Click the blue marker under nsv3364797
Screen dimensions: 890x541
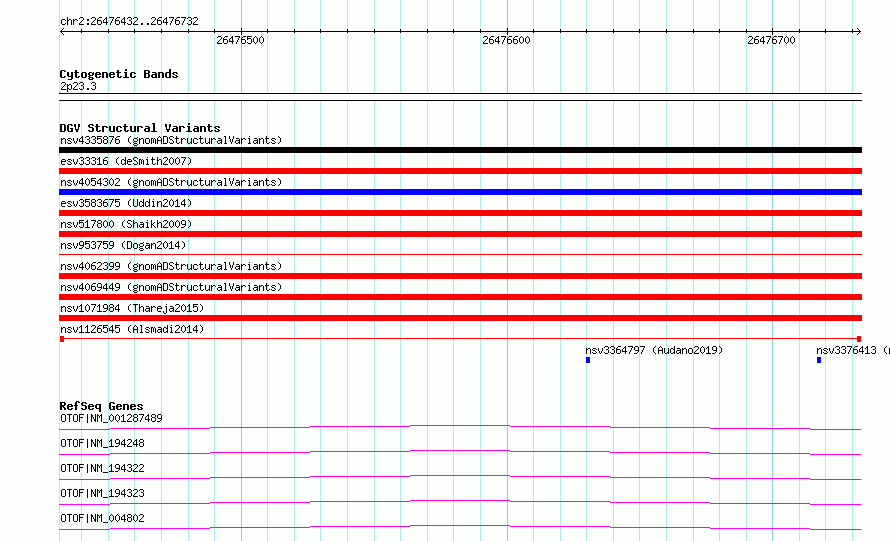588,360
